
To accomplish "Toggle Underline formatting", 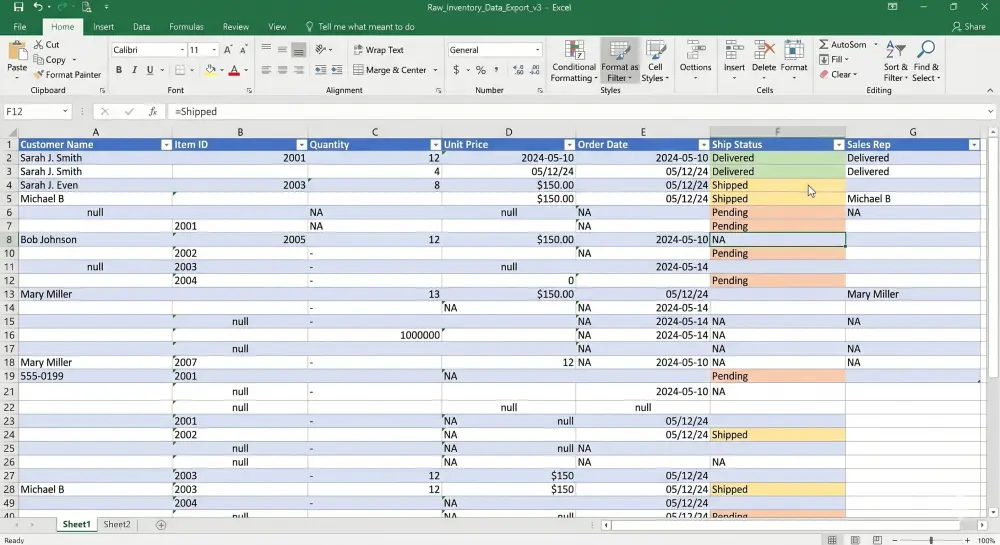I will pyautogui.click(x=150, y=70).
